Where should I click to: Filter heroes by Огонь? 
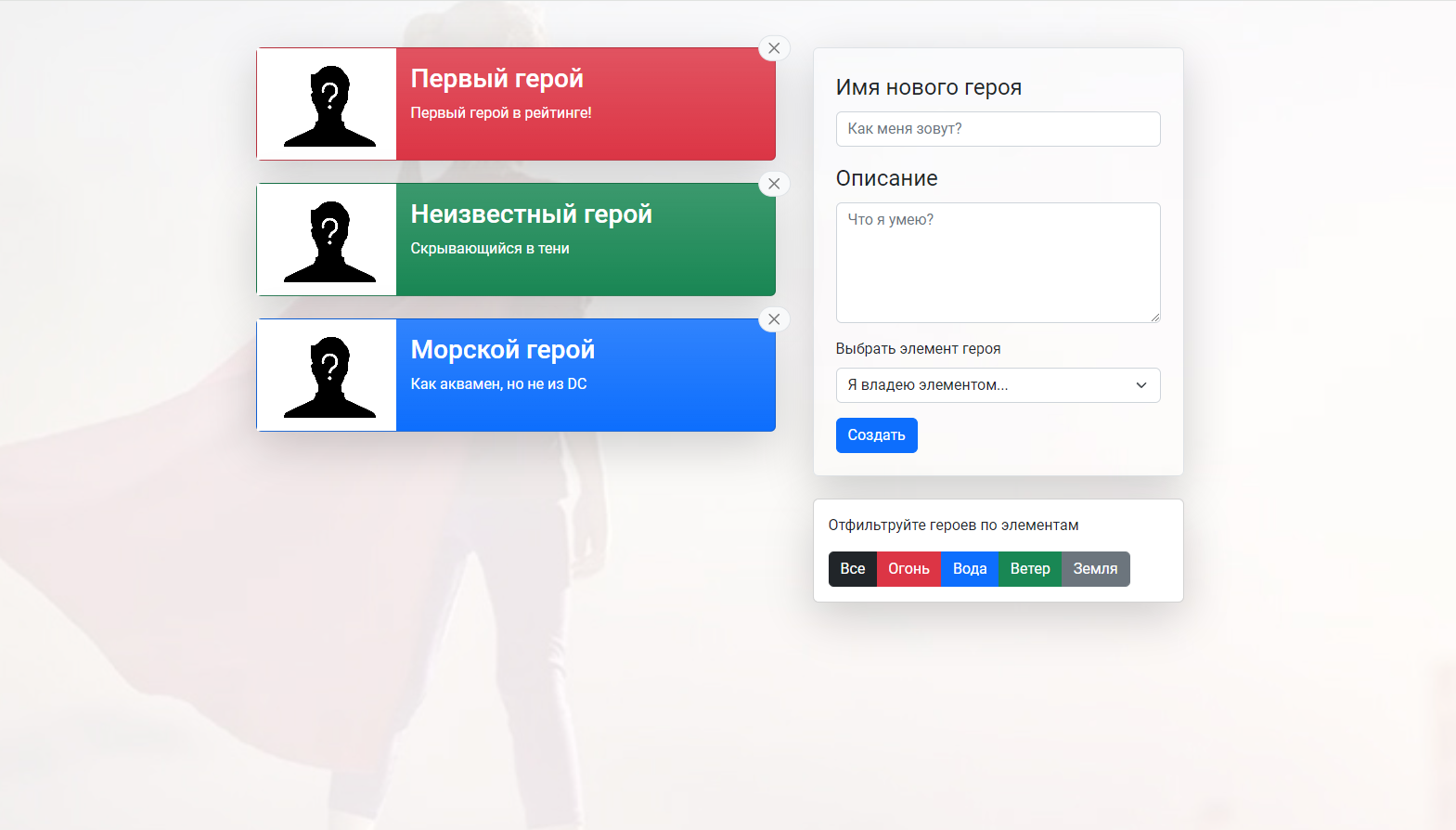point(908,569)
